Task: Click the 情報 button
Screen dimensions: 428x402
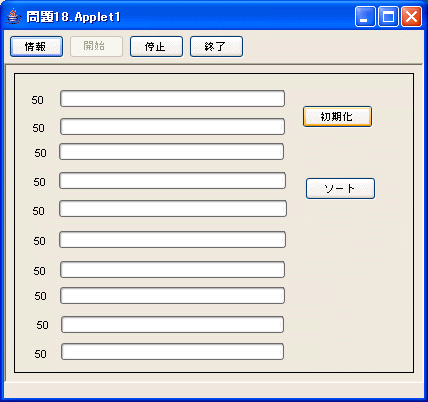Action: (36, 47)
